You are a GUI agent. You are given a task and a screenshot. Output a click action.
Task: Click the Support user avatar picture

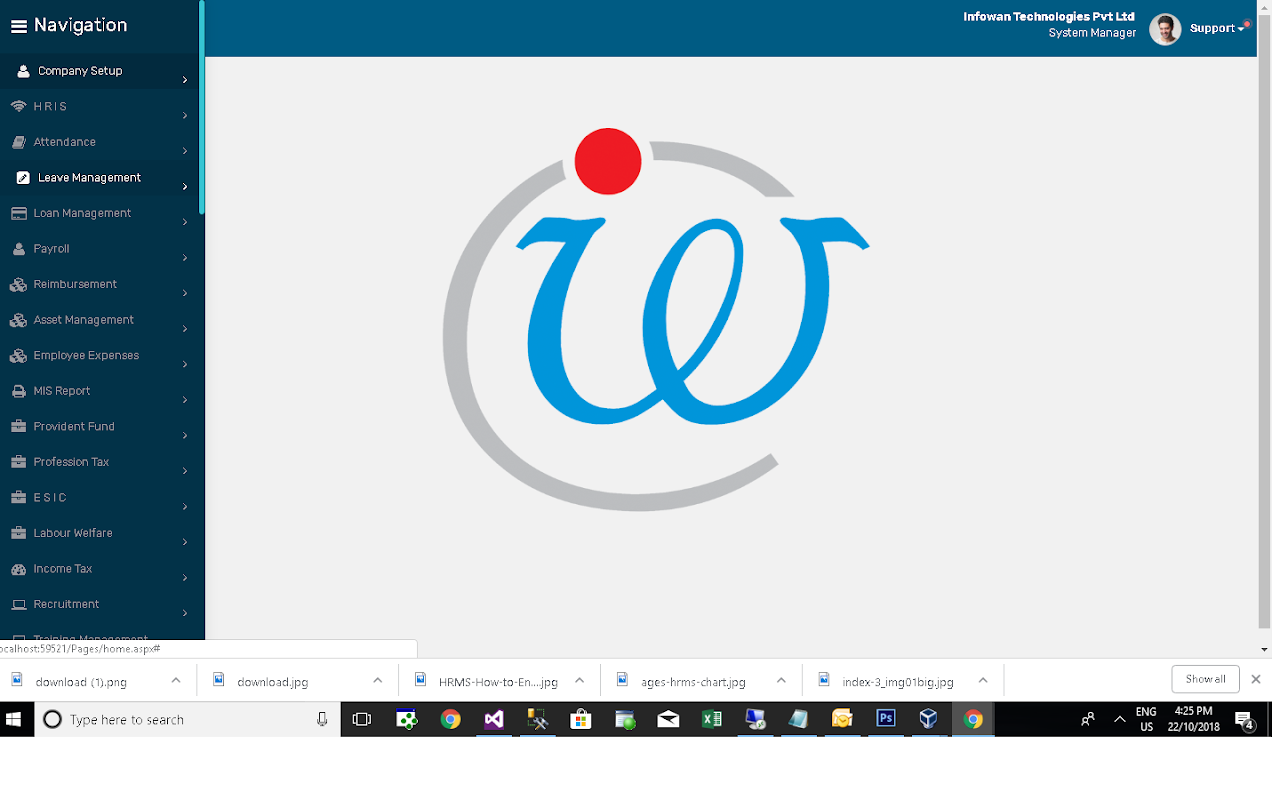click(1165, 29)
